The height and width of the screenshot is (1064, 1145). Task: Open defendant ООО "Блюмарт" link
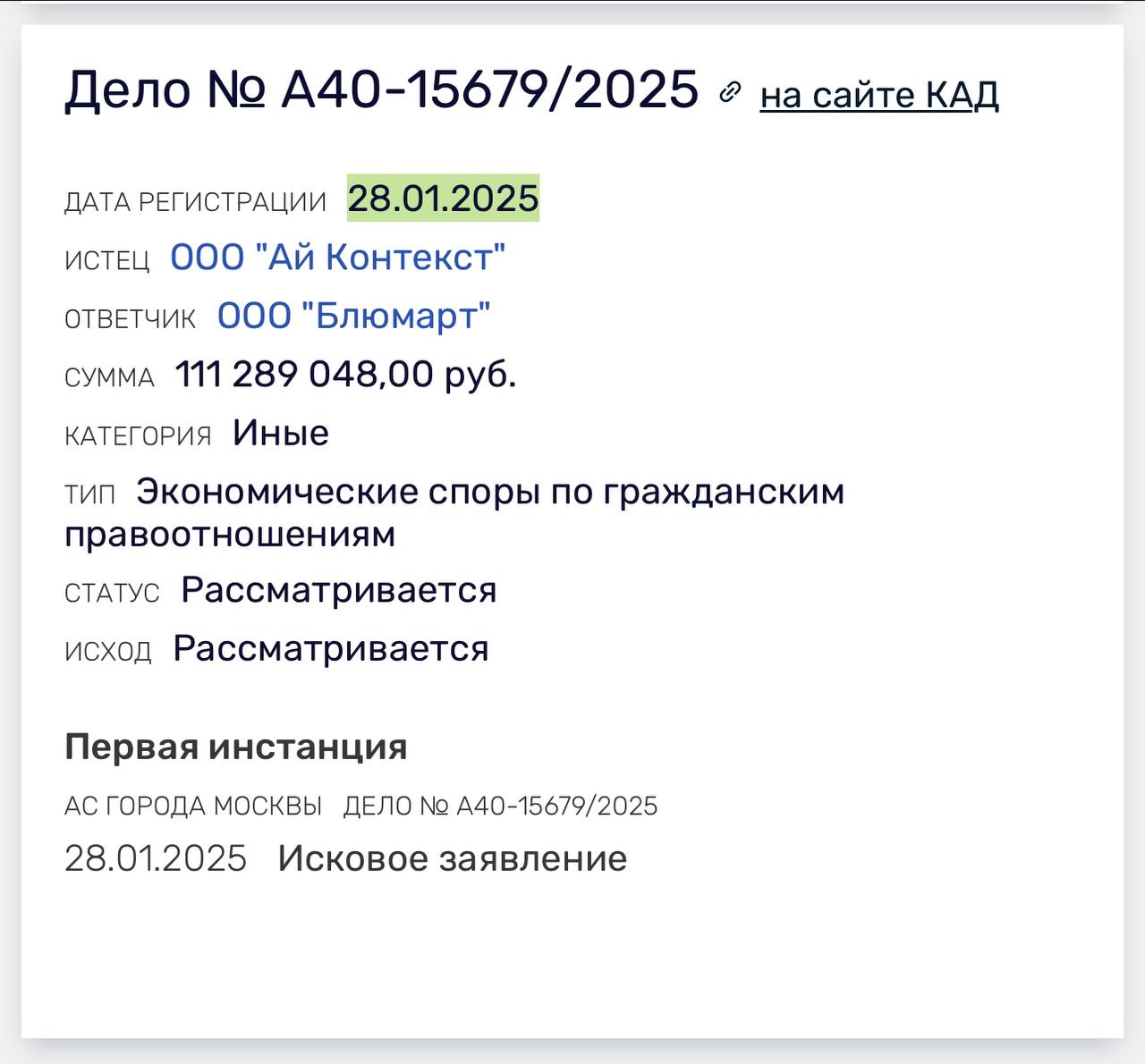click(x=354, y=317)
